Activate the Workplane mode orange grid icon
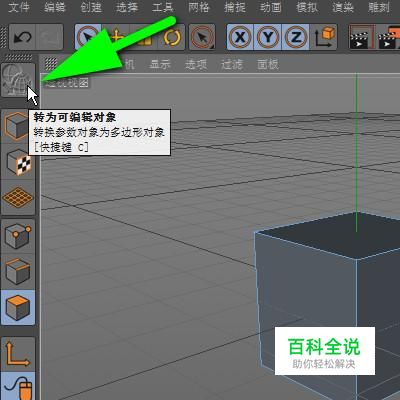 point(18,197)
